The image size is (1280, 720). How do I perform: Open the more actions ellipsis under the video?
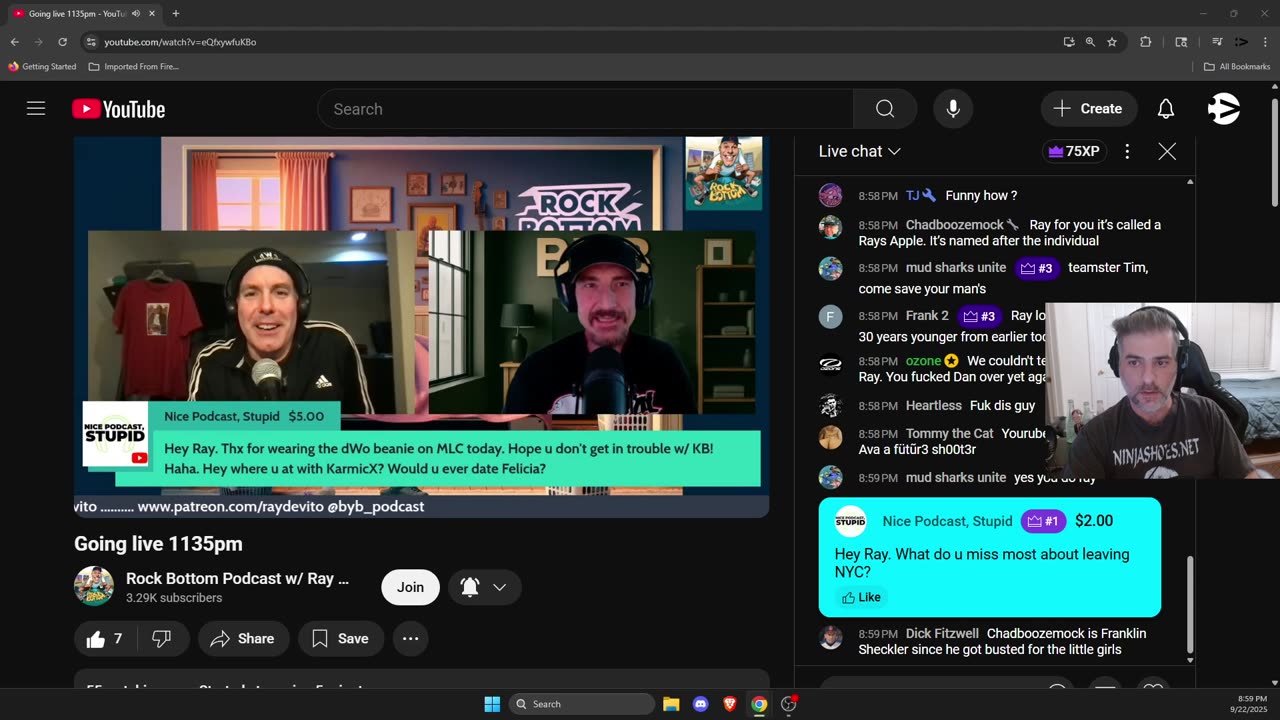pos(411,639)
